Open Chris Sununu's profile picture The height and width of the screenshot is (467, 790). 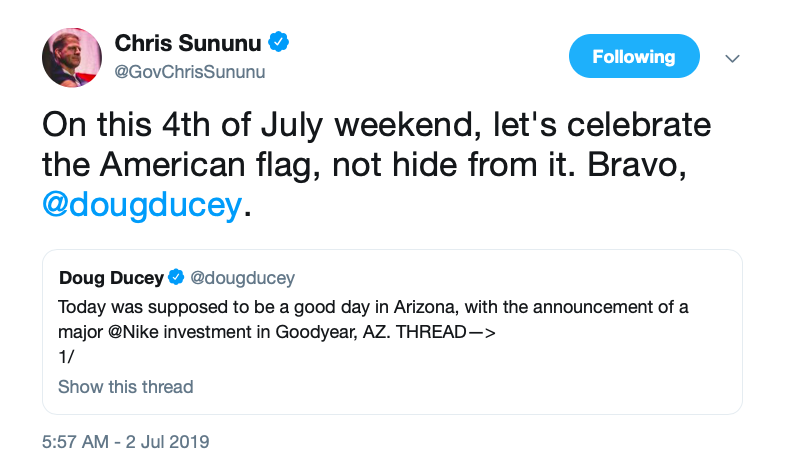click(72, 57)
